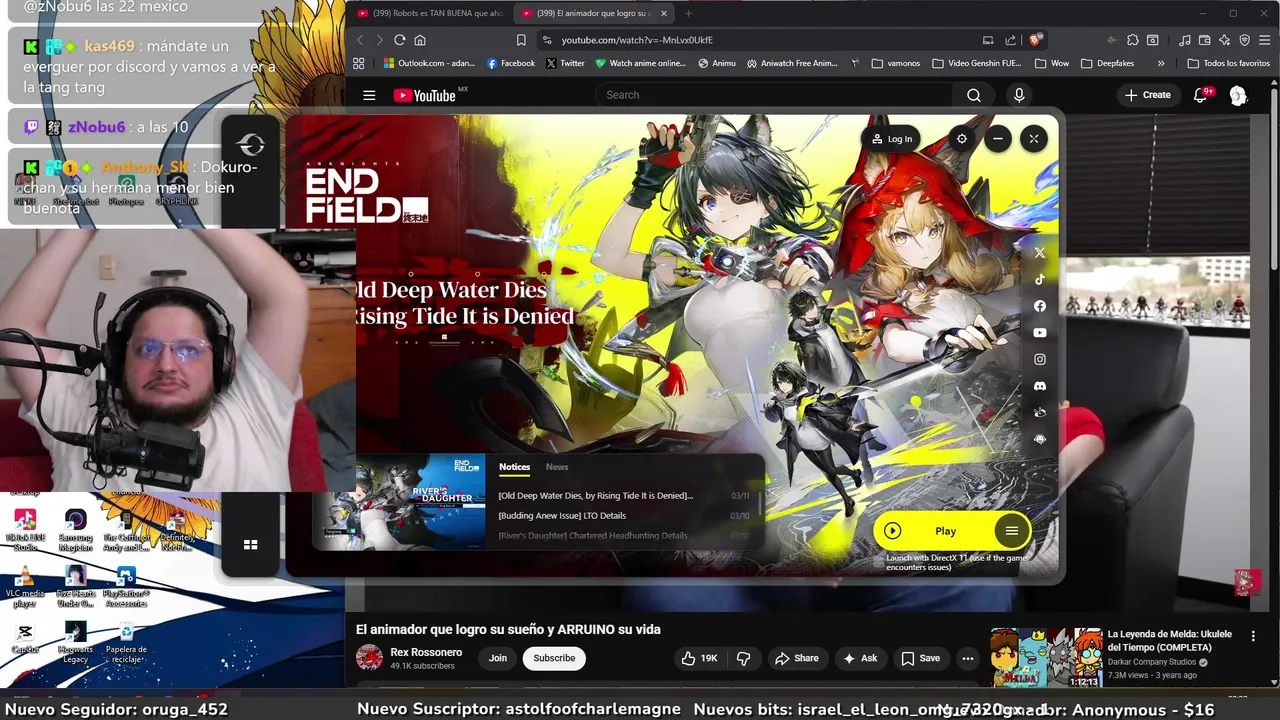Open the La Leyenda de Melda video thumbnail

click(x=1046, y=657)
